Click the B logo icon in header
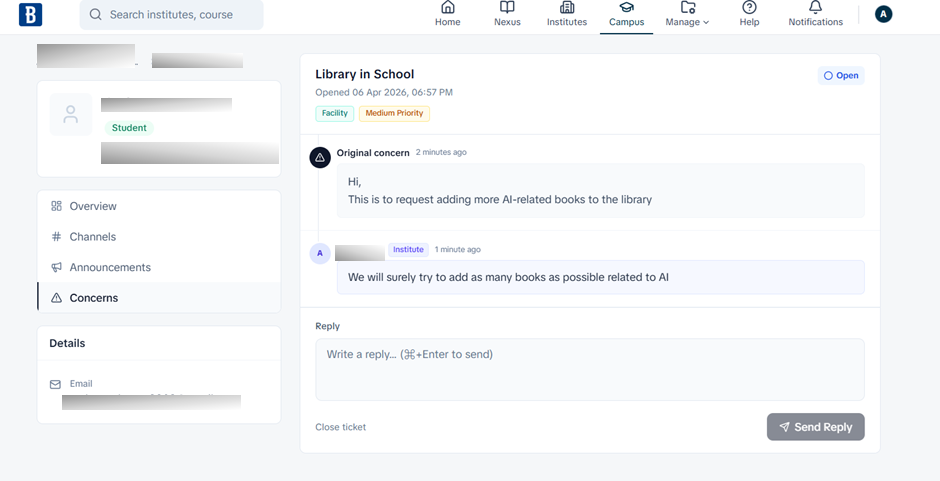Viewport: 940px width, 481px height. click(30, 14)
